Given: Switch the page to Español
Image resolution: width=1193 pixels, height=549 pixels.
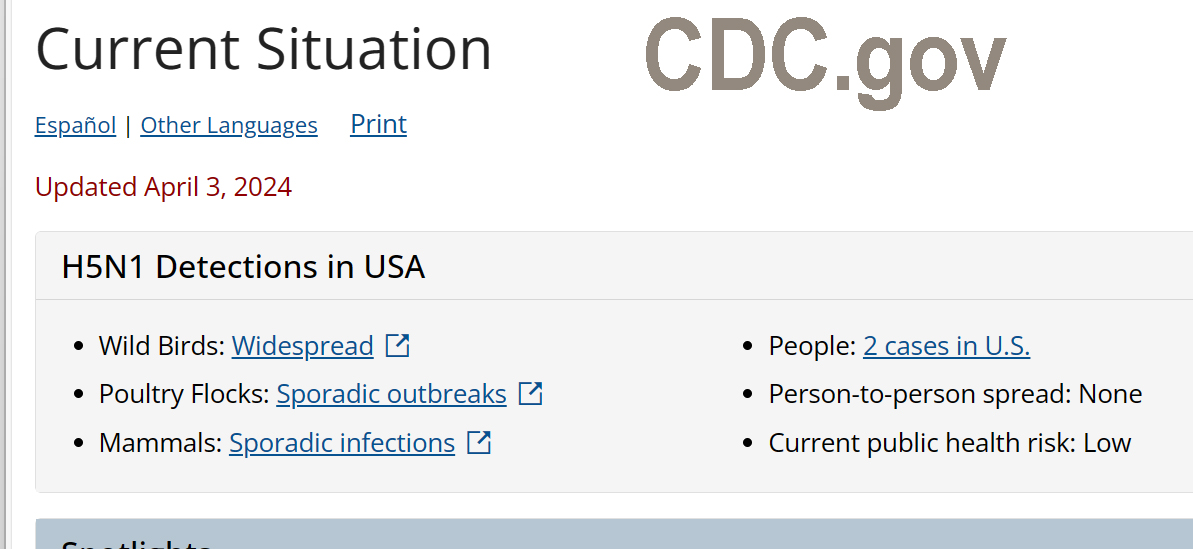Looking at the screenshot, I should point(75,126).
